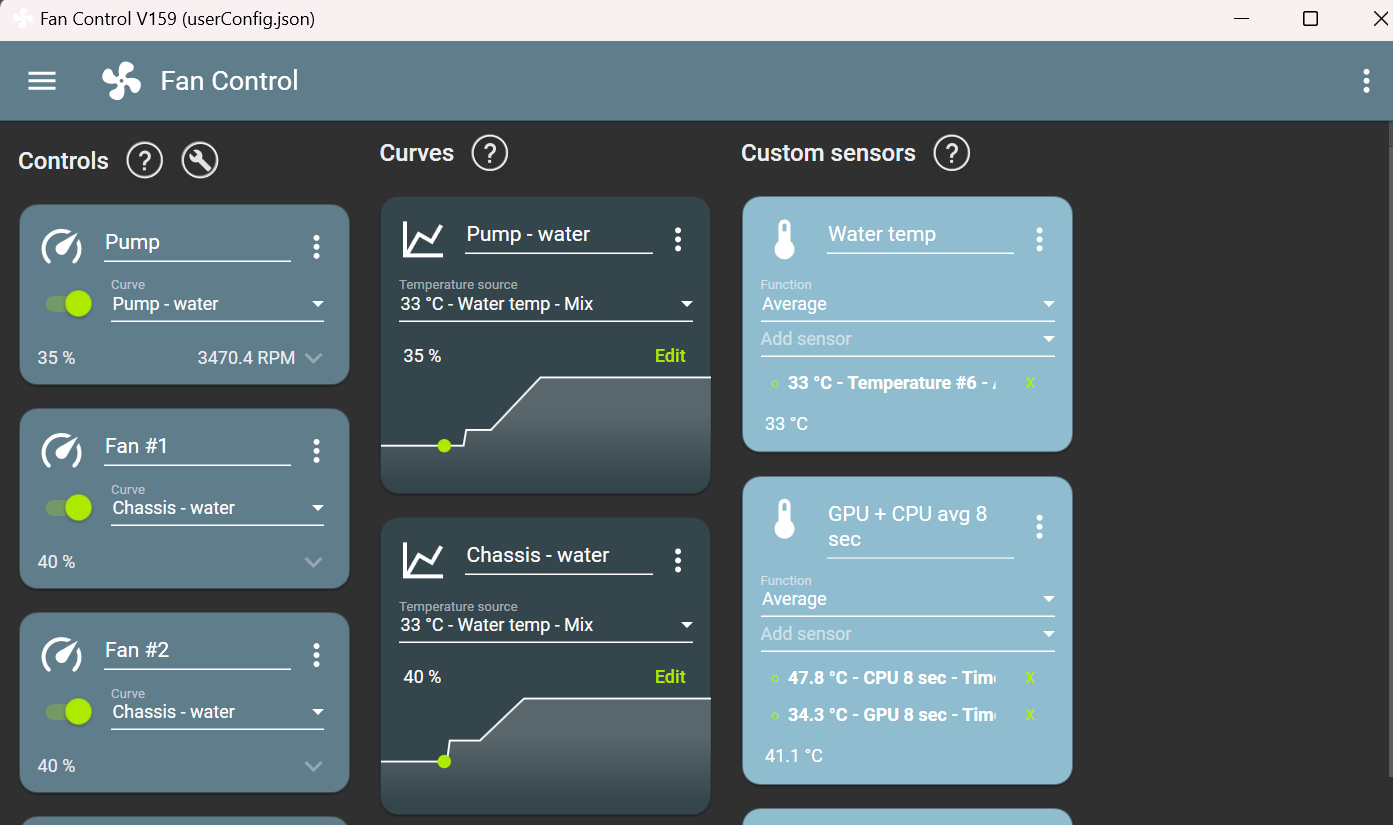Open the Controls wrench settings icon

click(200, 160)
